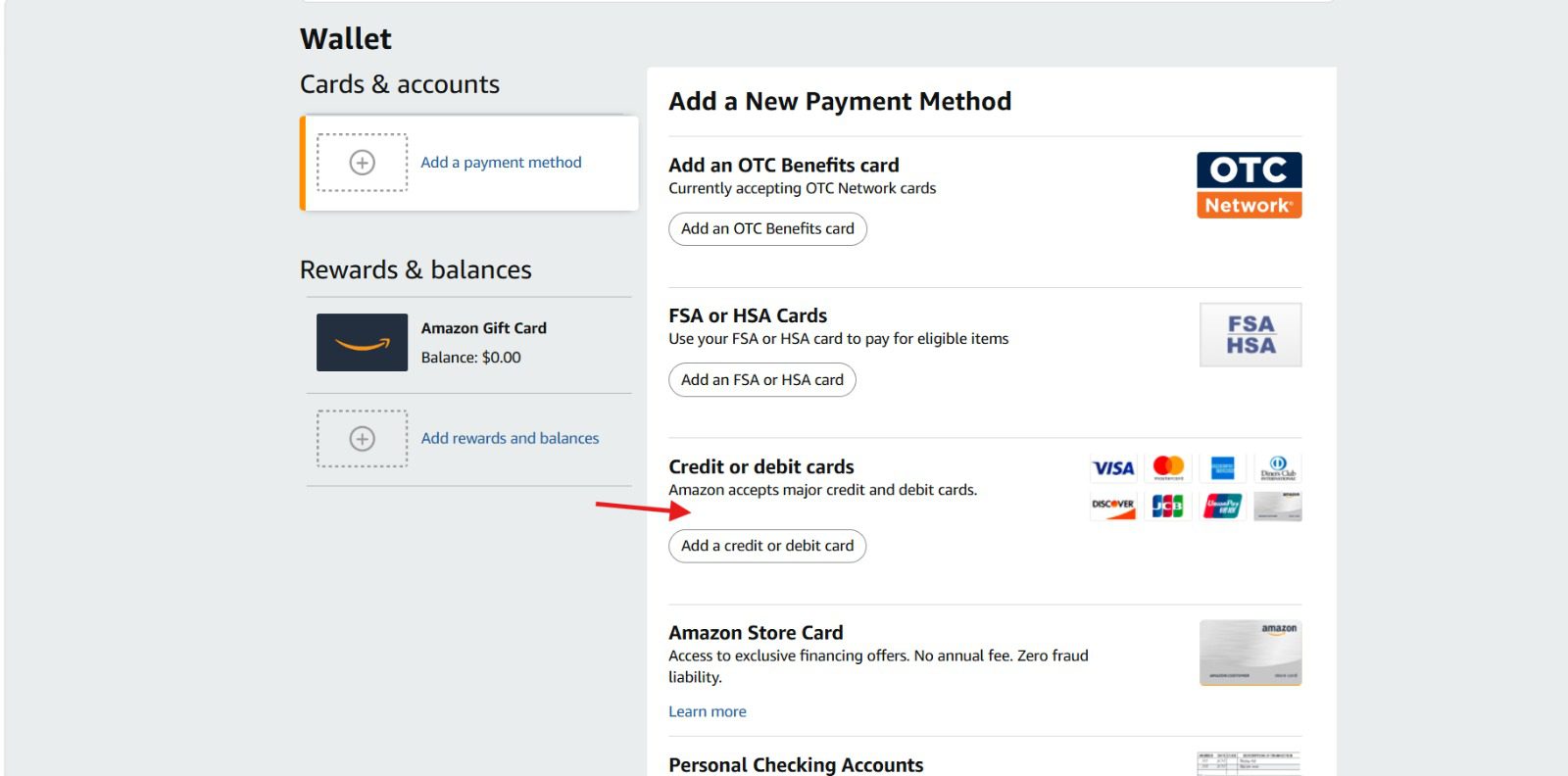Select the Discover card logo
The image size is (1568, 776).
(x=1112, y=506)
